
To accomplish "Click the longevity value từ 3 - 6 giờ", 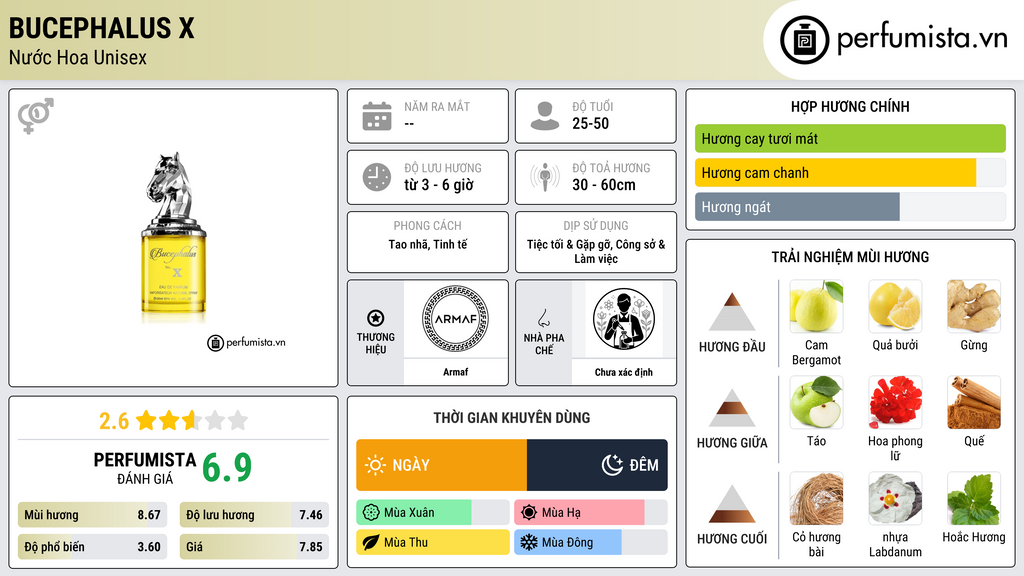I will [x=439, y=185].
